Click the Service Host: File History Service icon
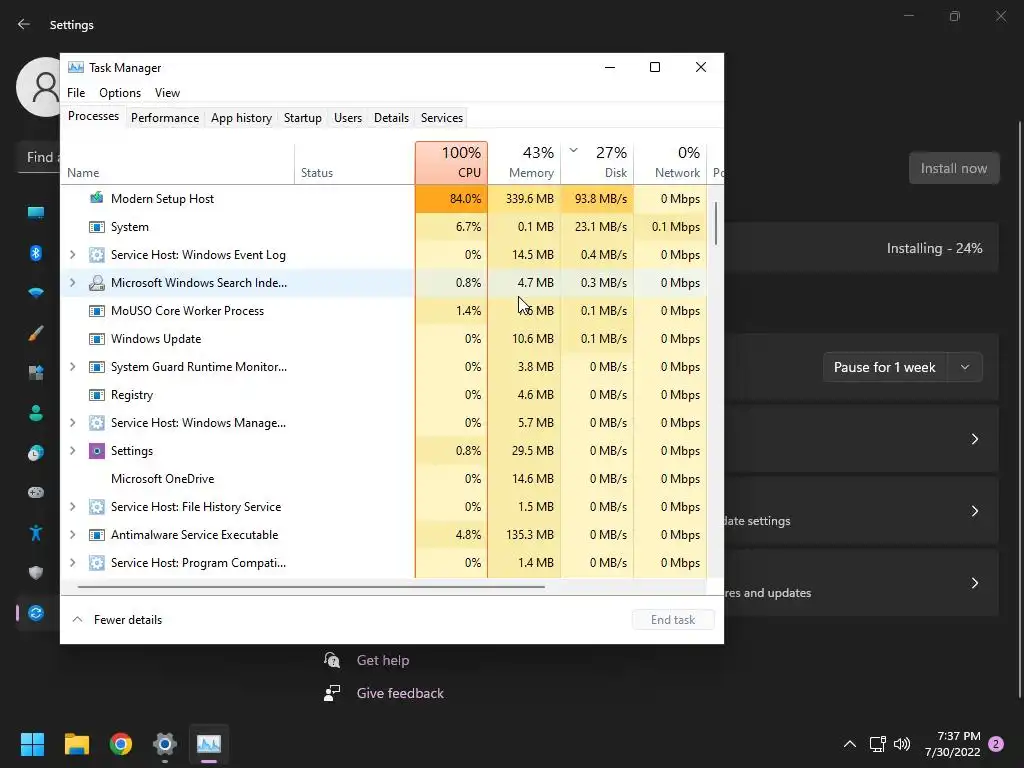 pyautogui.click(x=97, y=507)
